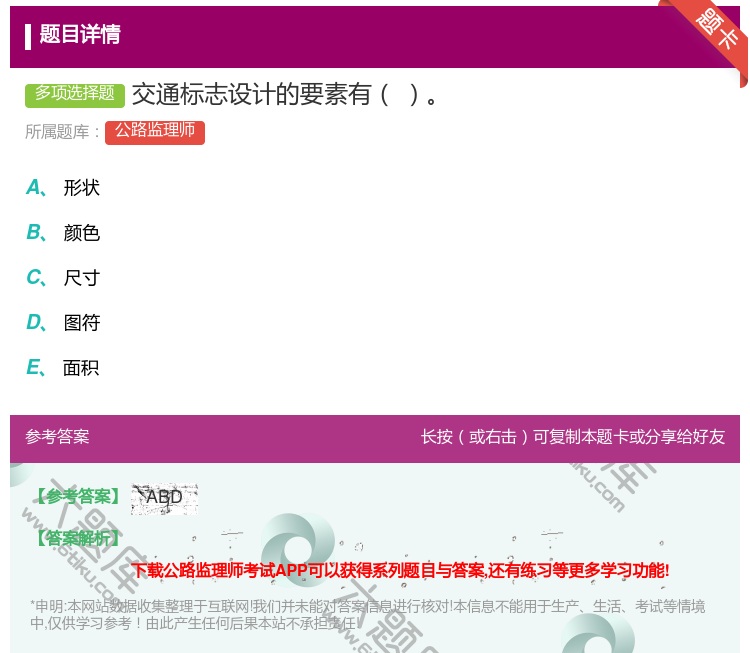Viewport: 750px width, 653px height.
Task: Open the 公路监理师 question bank tag
Action: click(155, 132)
